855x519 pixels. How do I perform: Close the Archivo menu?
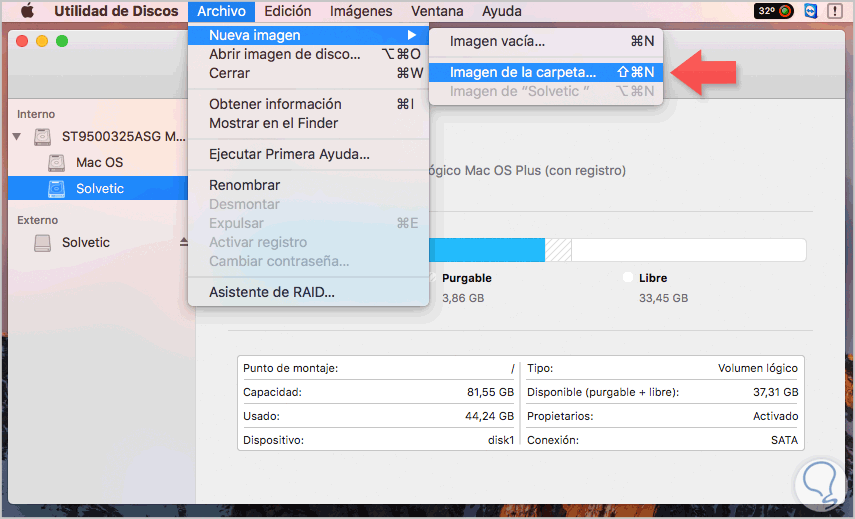[221, 11]
